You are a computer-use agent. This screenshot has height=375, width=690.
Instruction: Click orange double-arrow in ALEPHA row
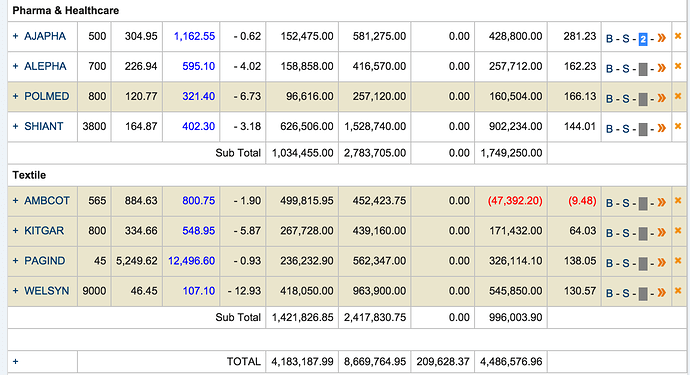tap(661, 68)
